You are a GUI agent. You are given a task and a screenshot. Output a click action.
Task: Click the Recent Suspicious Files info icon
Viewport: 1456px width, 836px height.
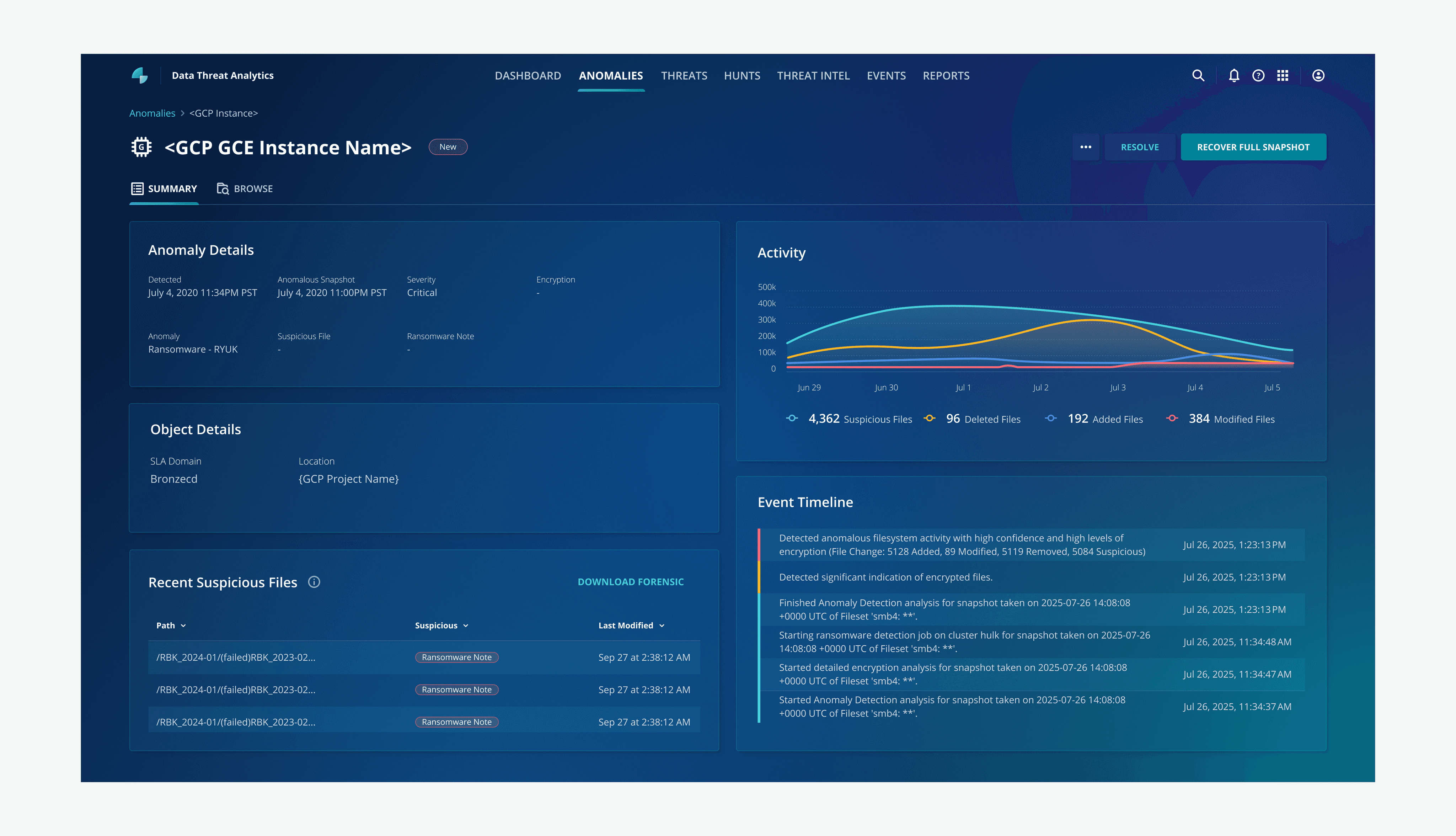(x=314, y=582)
